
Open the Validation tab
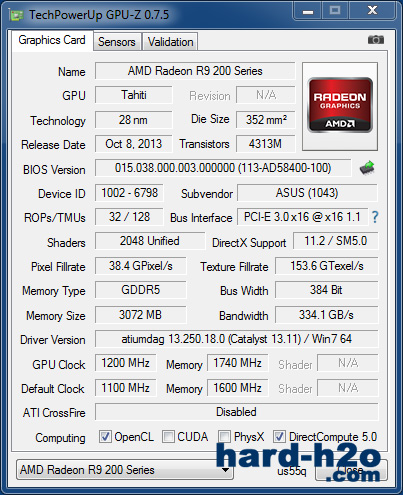(170, 42)
